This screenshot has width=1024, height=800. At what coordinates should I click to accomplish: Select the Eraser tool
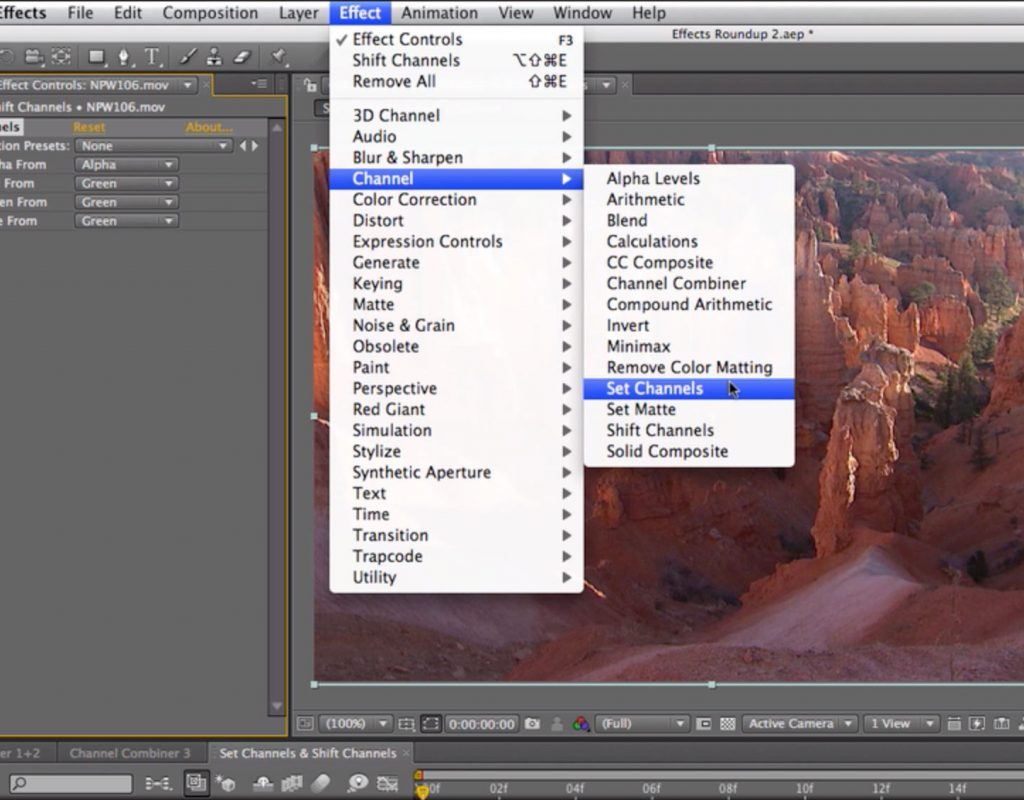click(x=242, y=57)
